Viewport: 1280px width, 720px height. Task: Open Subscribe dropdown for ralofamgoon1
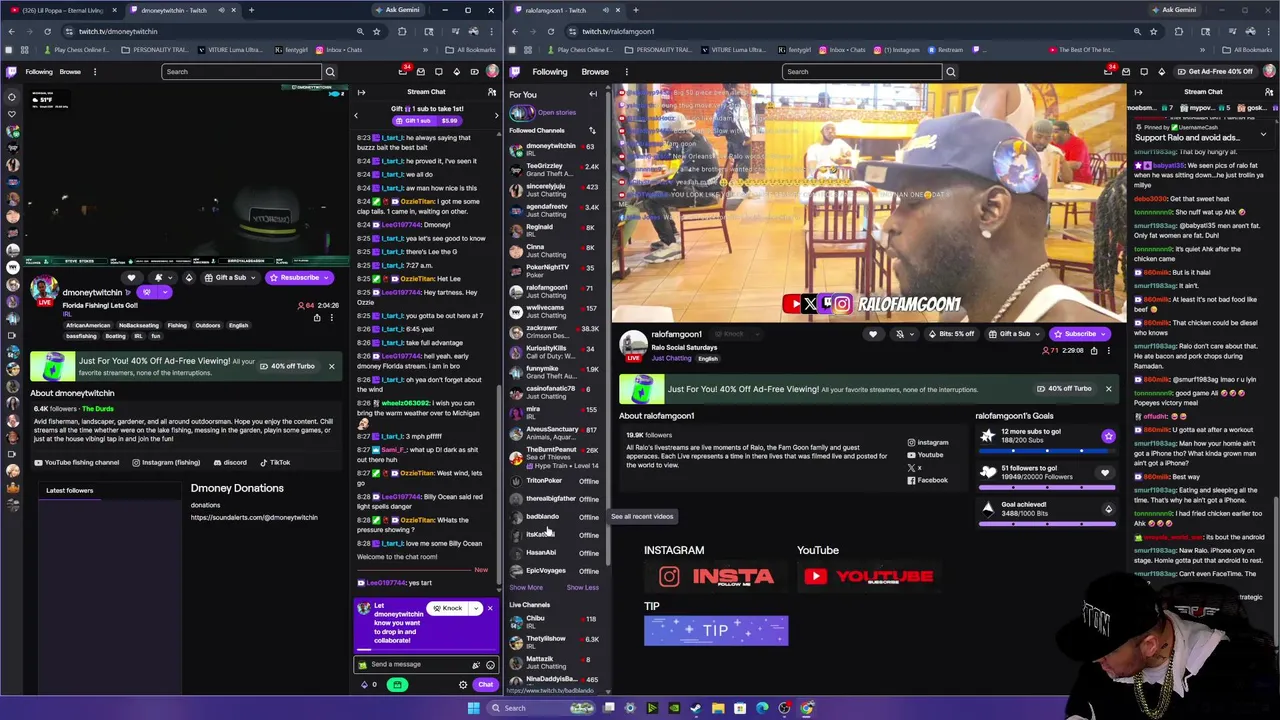coord(1103,334)
